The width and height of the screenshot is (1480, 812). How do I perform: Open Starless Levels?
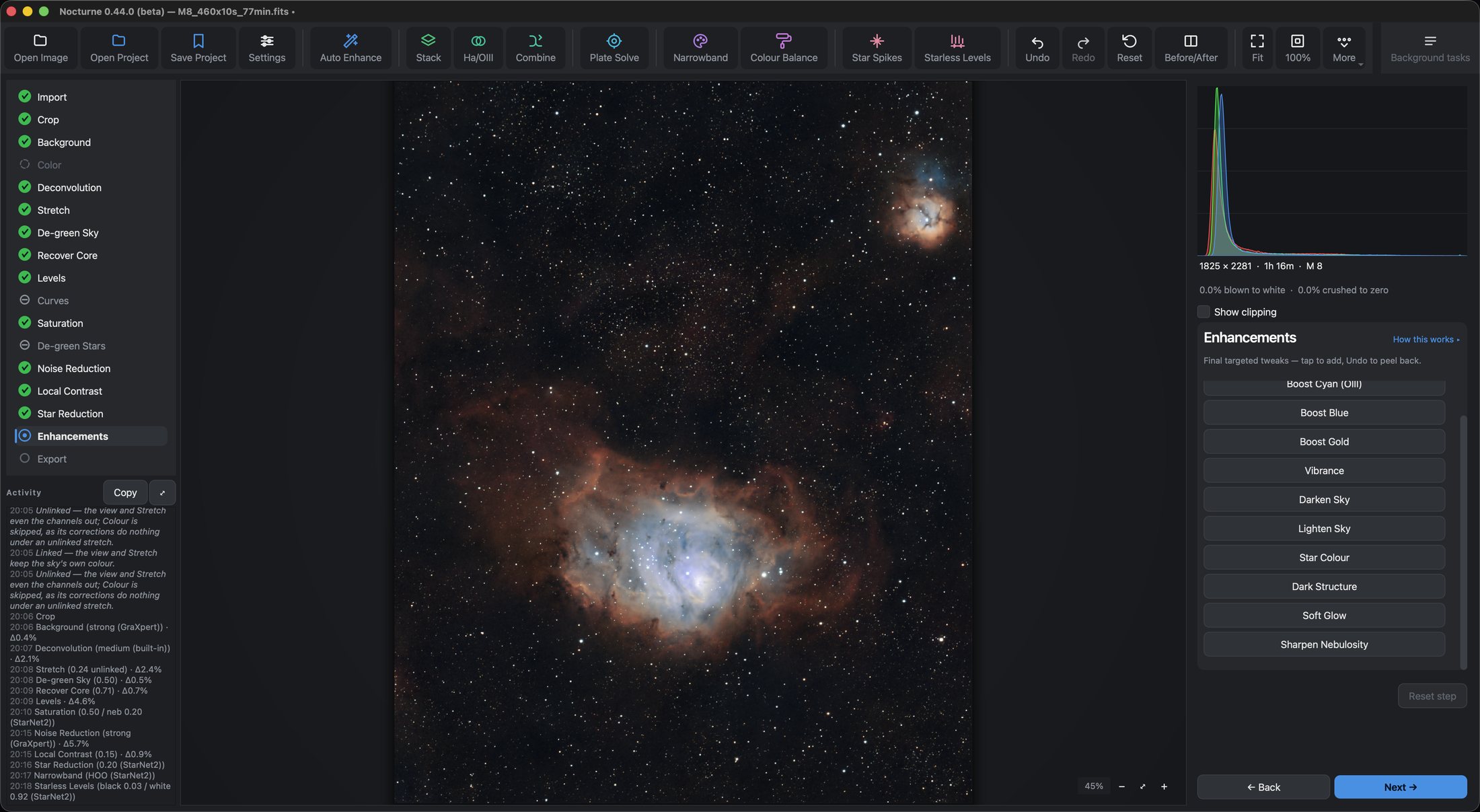coord(957,48)
